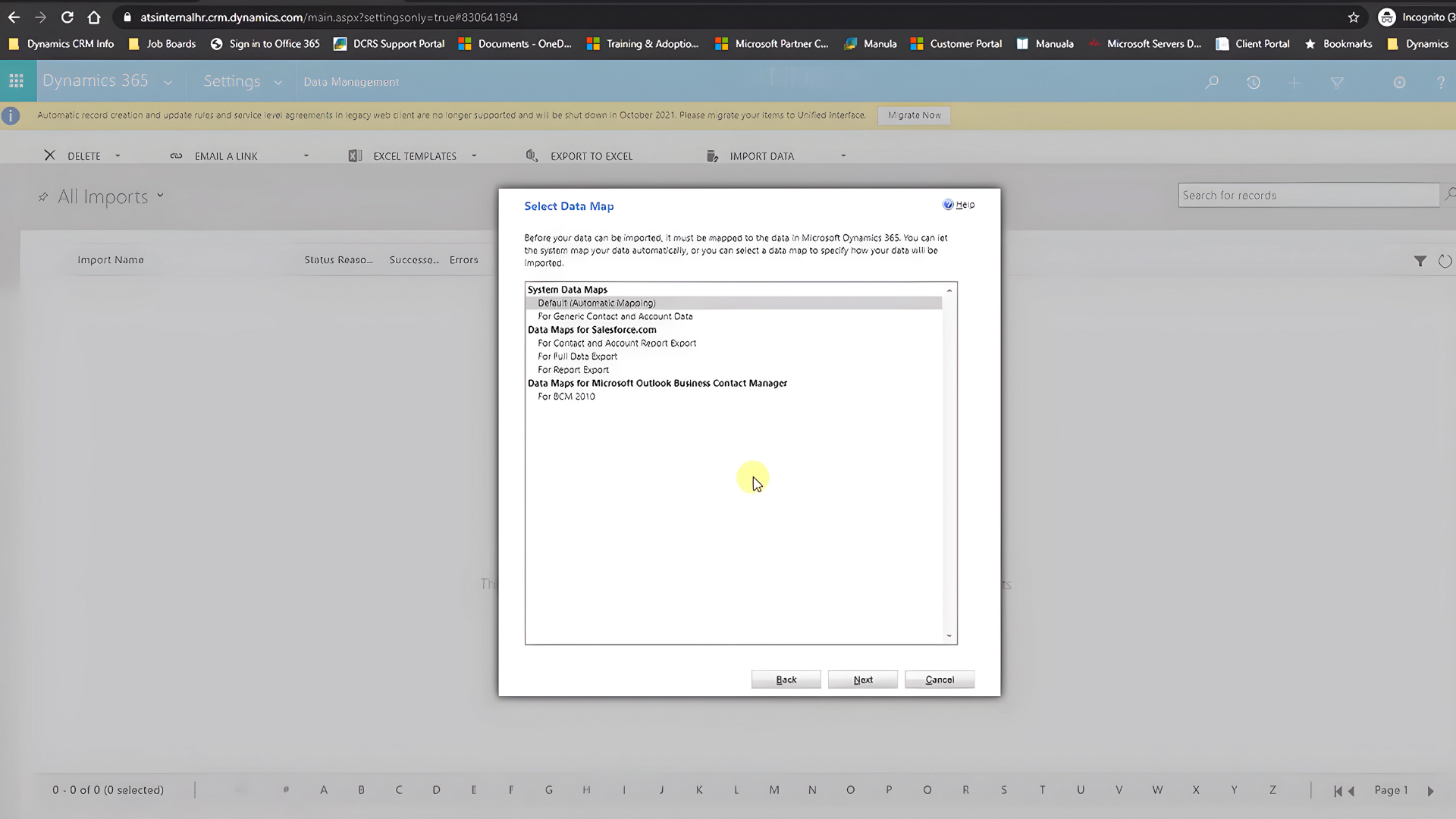Sort by Errors column header

click(x=464, y=260)
